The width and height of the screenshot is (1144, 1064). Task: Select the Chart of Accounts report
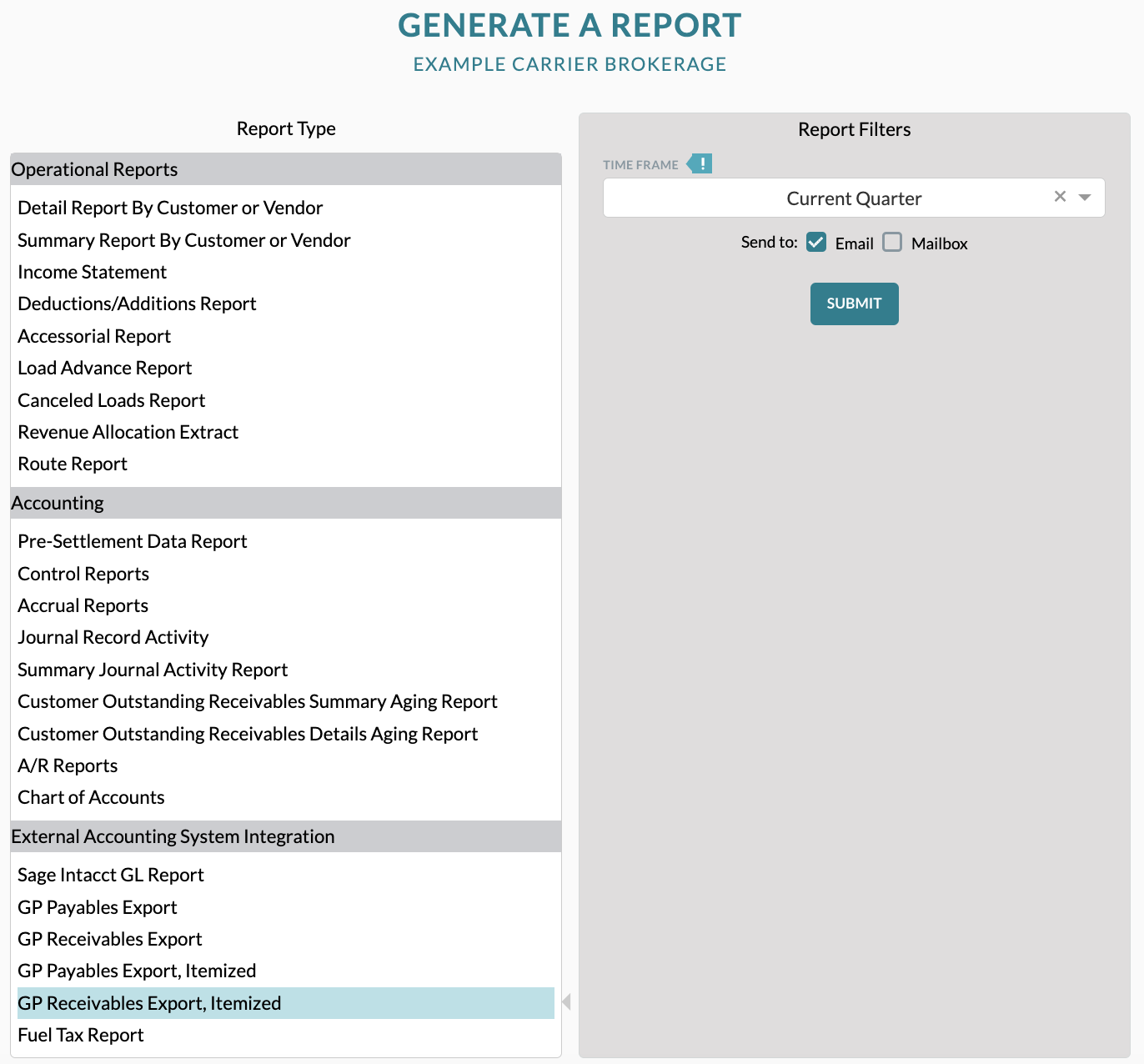click(91, 797)
